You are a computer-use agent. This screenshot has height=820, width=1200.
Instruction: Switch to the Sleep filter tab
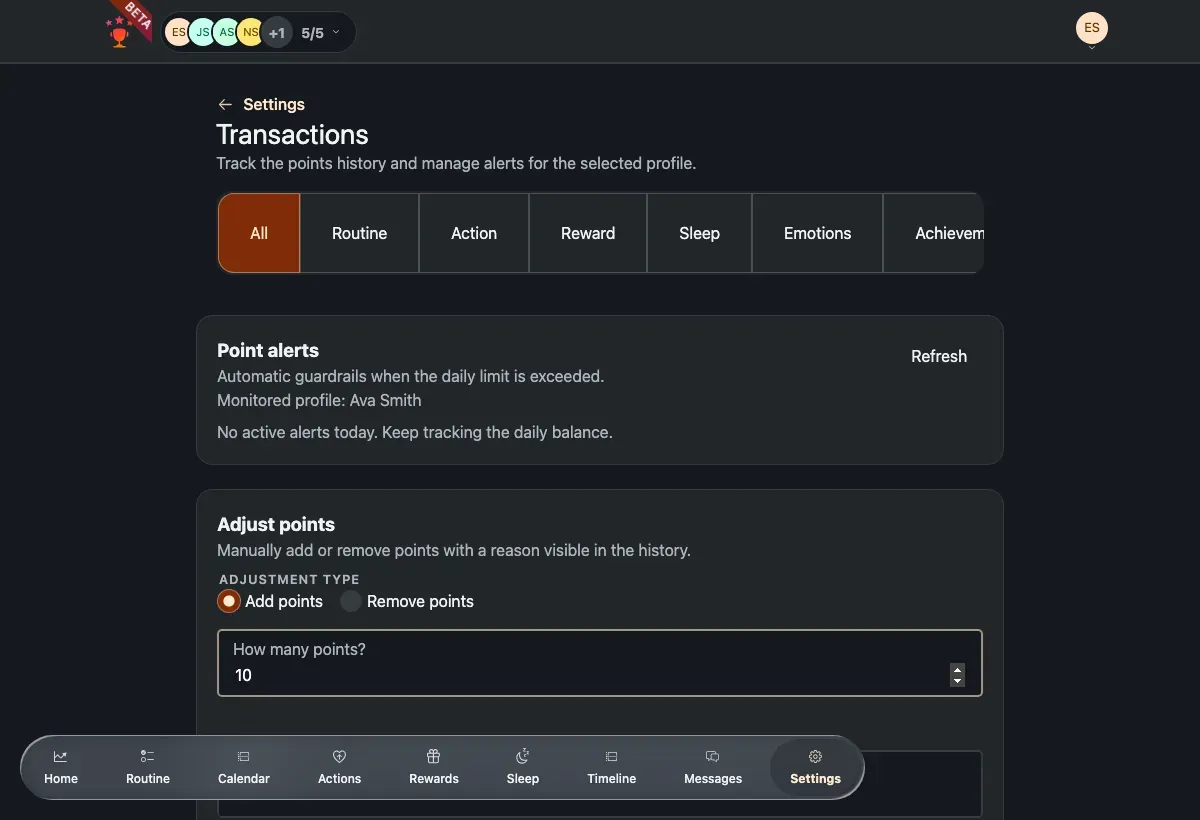(700, 233)
